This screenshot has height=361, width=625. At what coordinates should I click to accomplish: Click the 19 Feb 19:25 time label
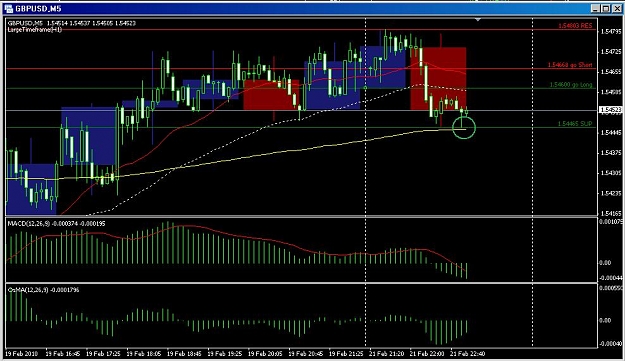[224, 353]
